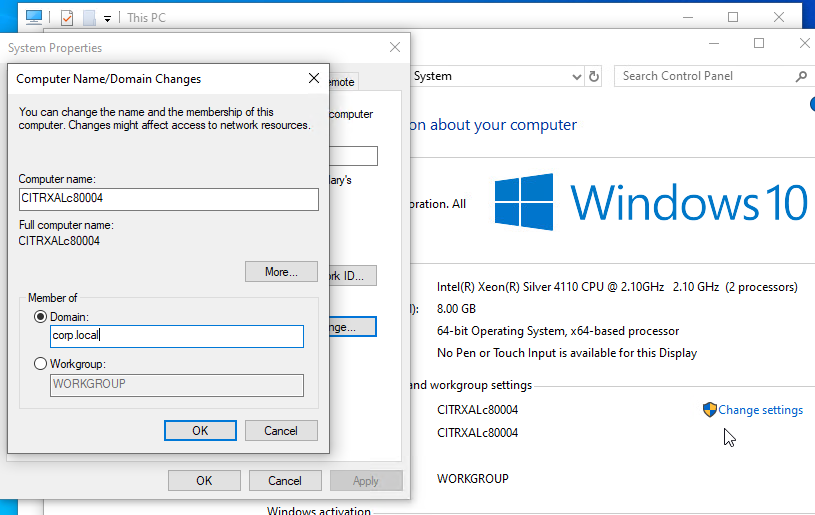Click into the Computer name field
This screenshot has height=515, width=815.
click(169, 200)
